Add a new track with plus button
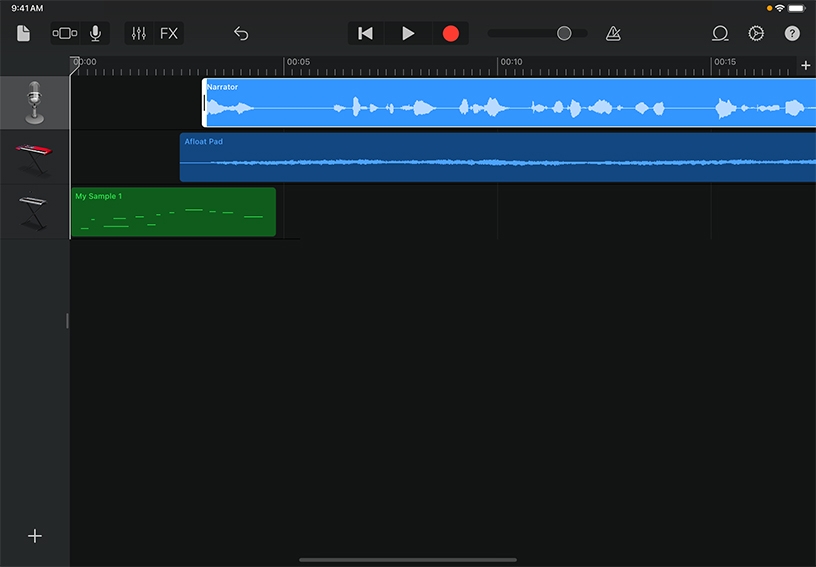Image resolution: width=816 pixels, height=567 pixels. pos(35,536)
